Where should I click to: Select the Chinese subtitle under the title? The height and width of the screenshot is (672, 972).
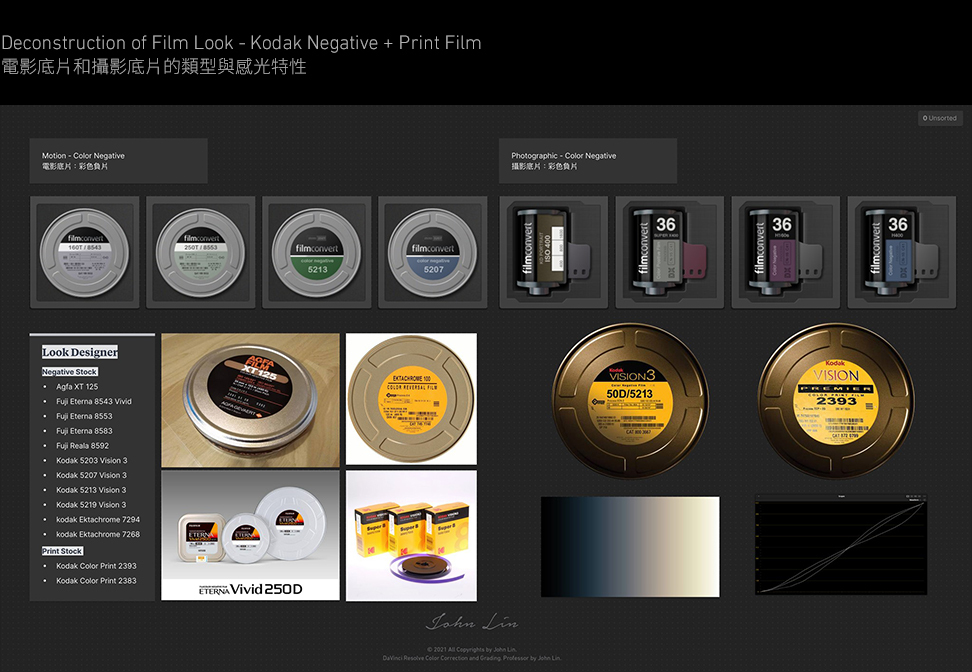(x=154, y=66)
